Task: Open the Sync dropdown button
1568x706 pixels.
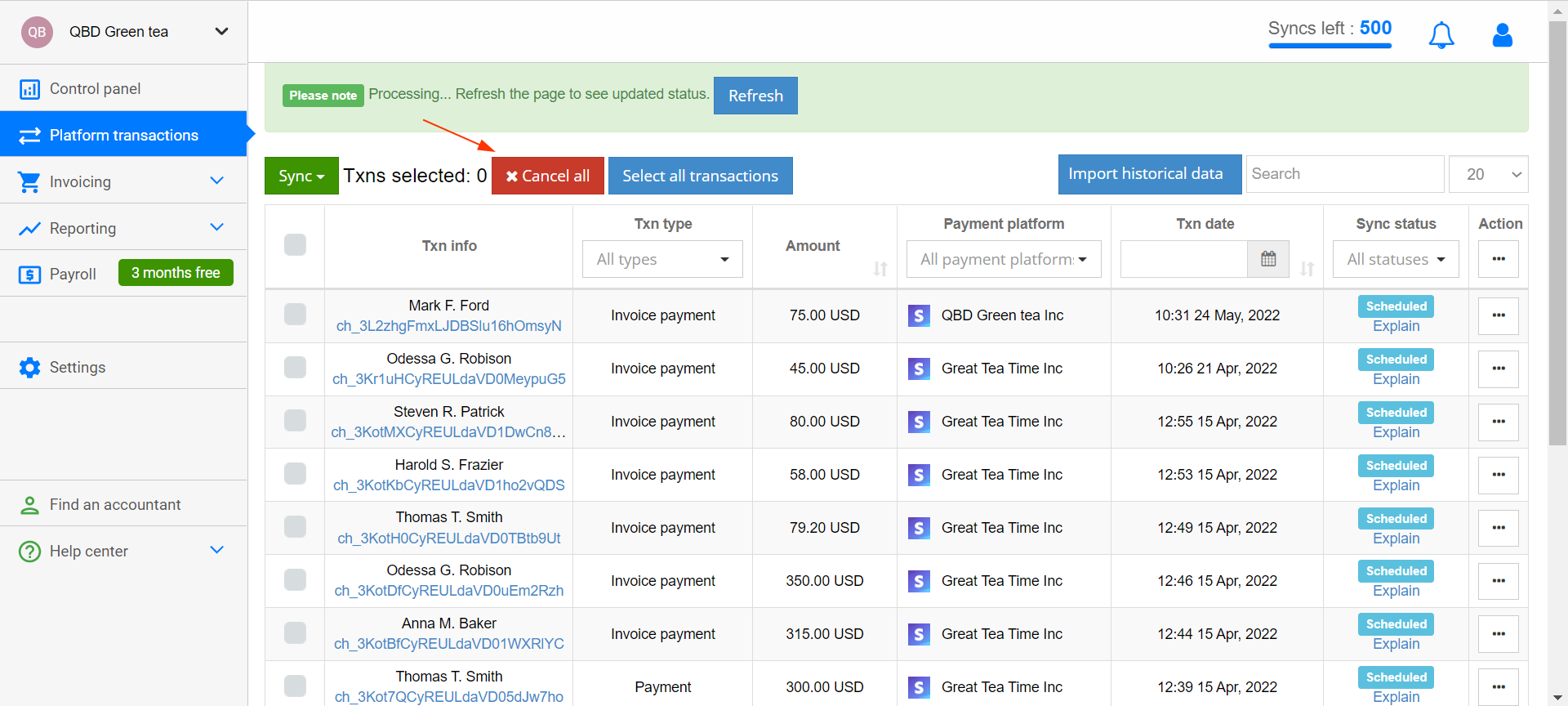Action: [301, 176]
